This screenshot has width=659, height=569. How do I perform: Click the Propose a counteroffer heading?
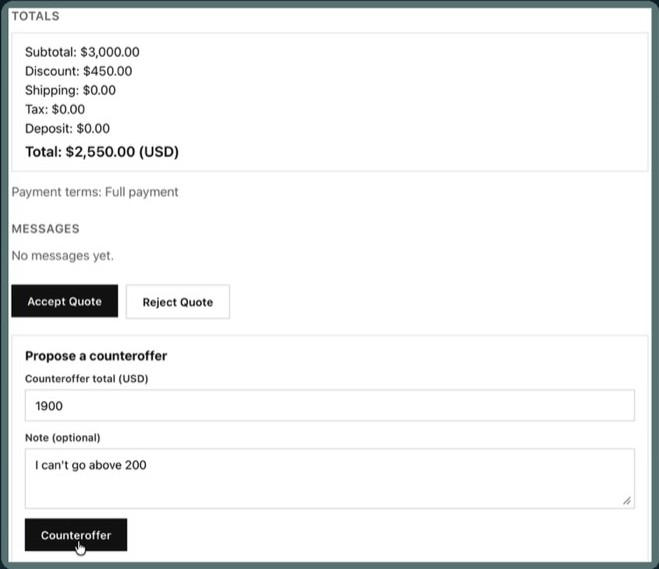pyautogui.click(x=96, y=356)
